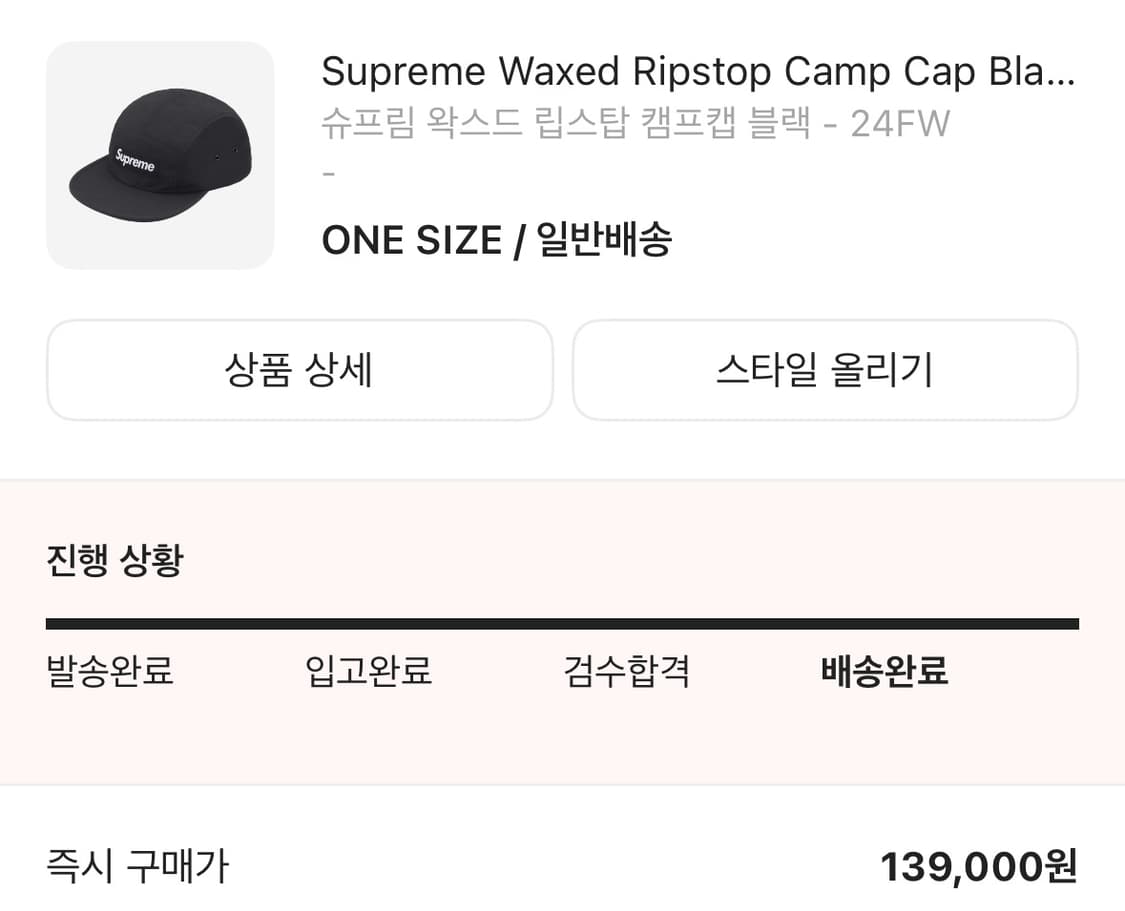Click the 일반배송 delivery type label
The height and width of the screenshot is (911, 1125).
click(x=604, y=240)
